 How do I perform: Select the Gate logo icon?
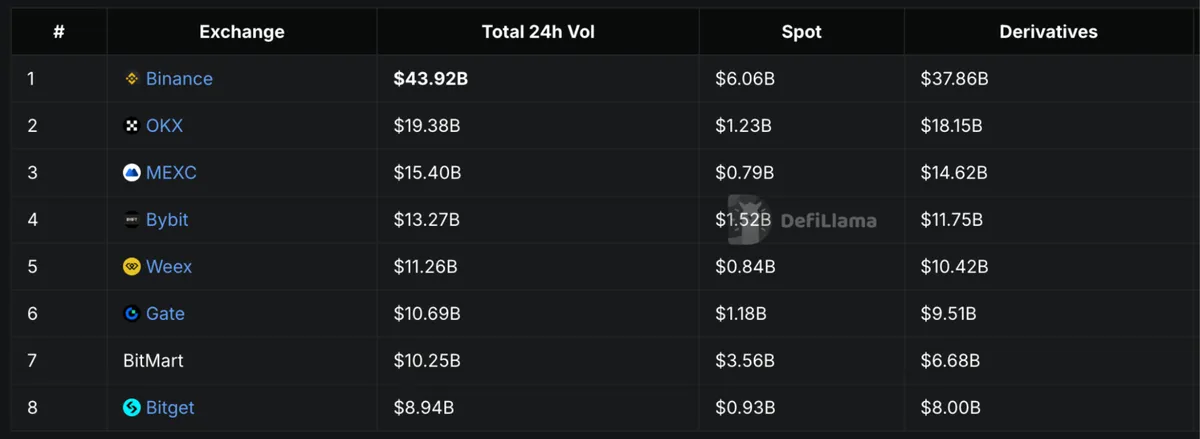pyautogui.click(x=131, y=314)
